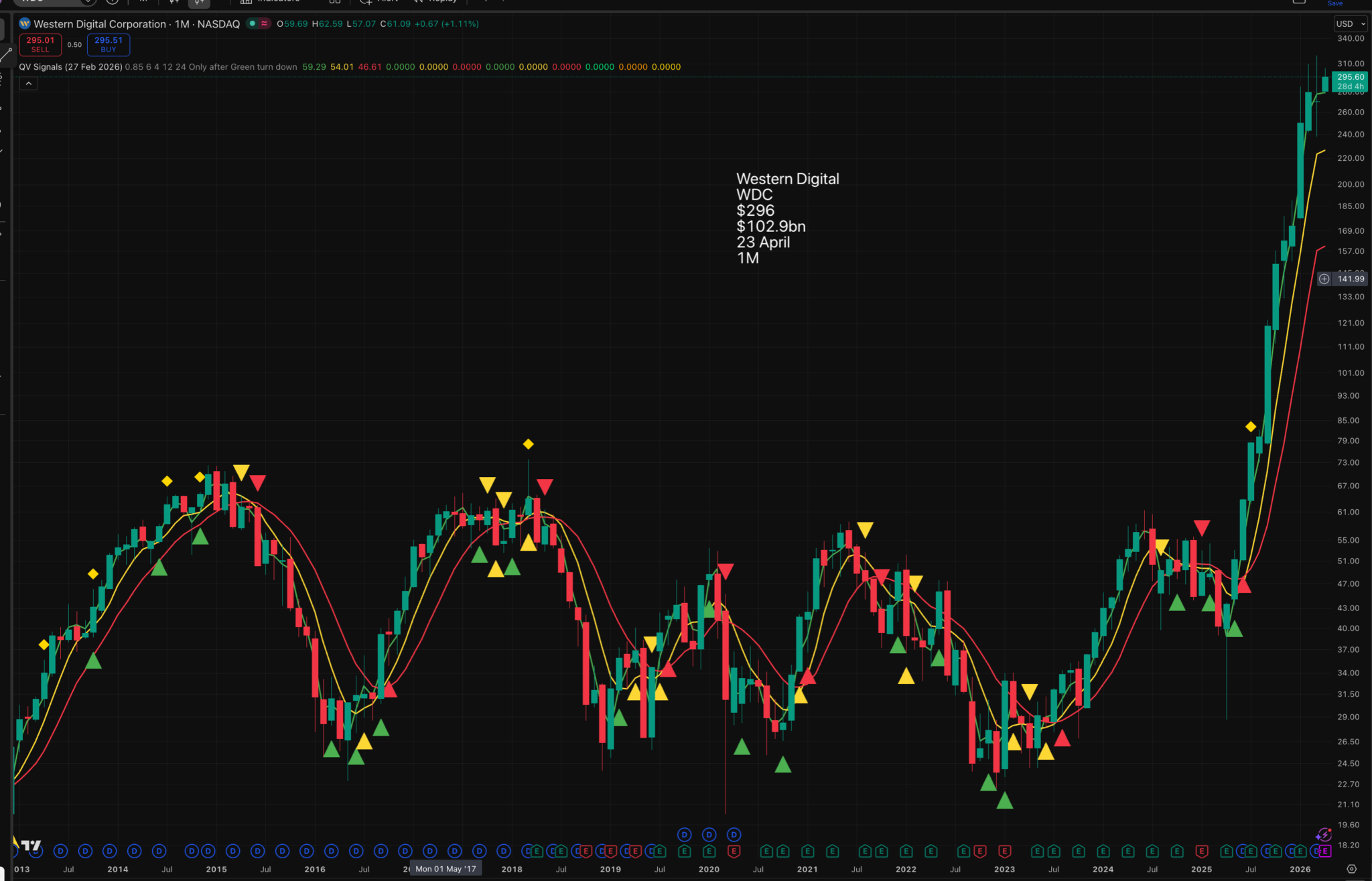The image size is (1372, 881).
Task: Click the magenta upcoming earnings E marker
Action: 1325,852
